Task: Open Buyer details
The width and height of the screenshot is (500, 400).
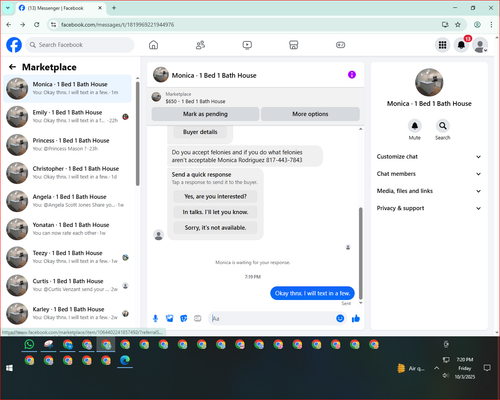Action: (x=200, y=132)
